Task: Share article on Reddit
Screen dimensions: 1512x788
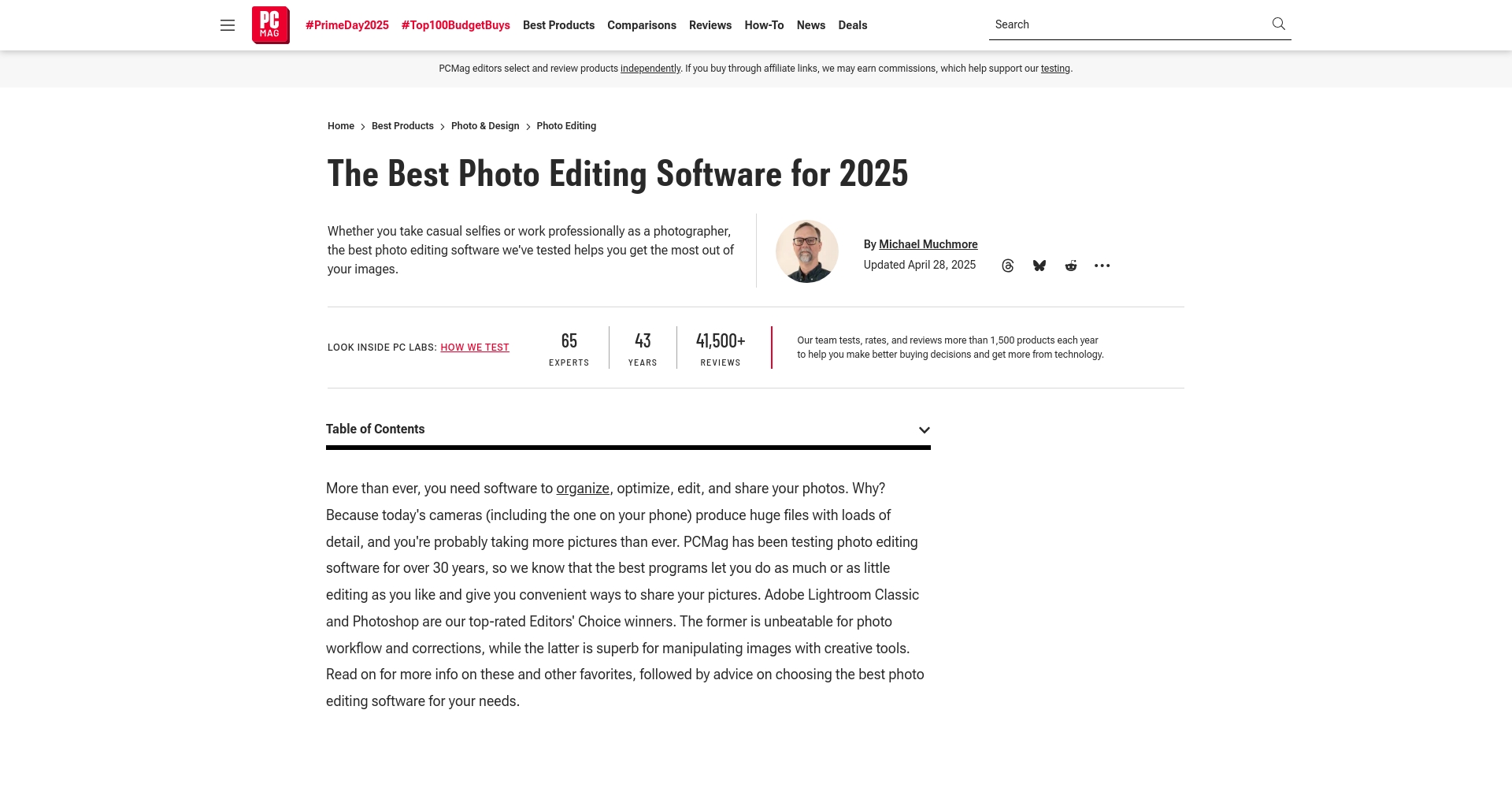Action: coord(1071,266)
